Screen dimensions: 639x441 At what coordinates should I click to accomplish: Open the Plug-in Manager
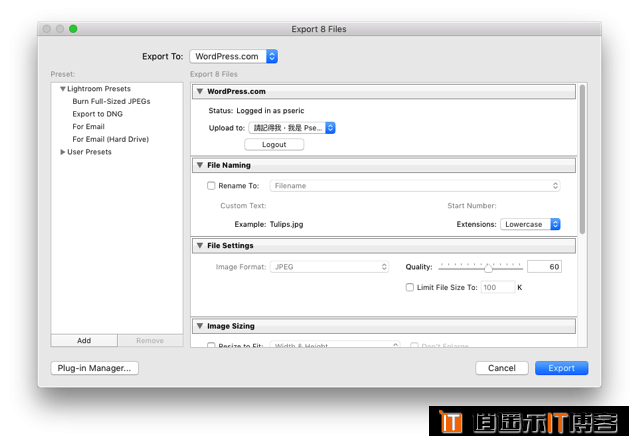tap(95, 368)
